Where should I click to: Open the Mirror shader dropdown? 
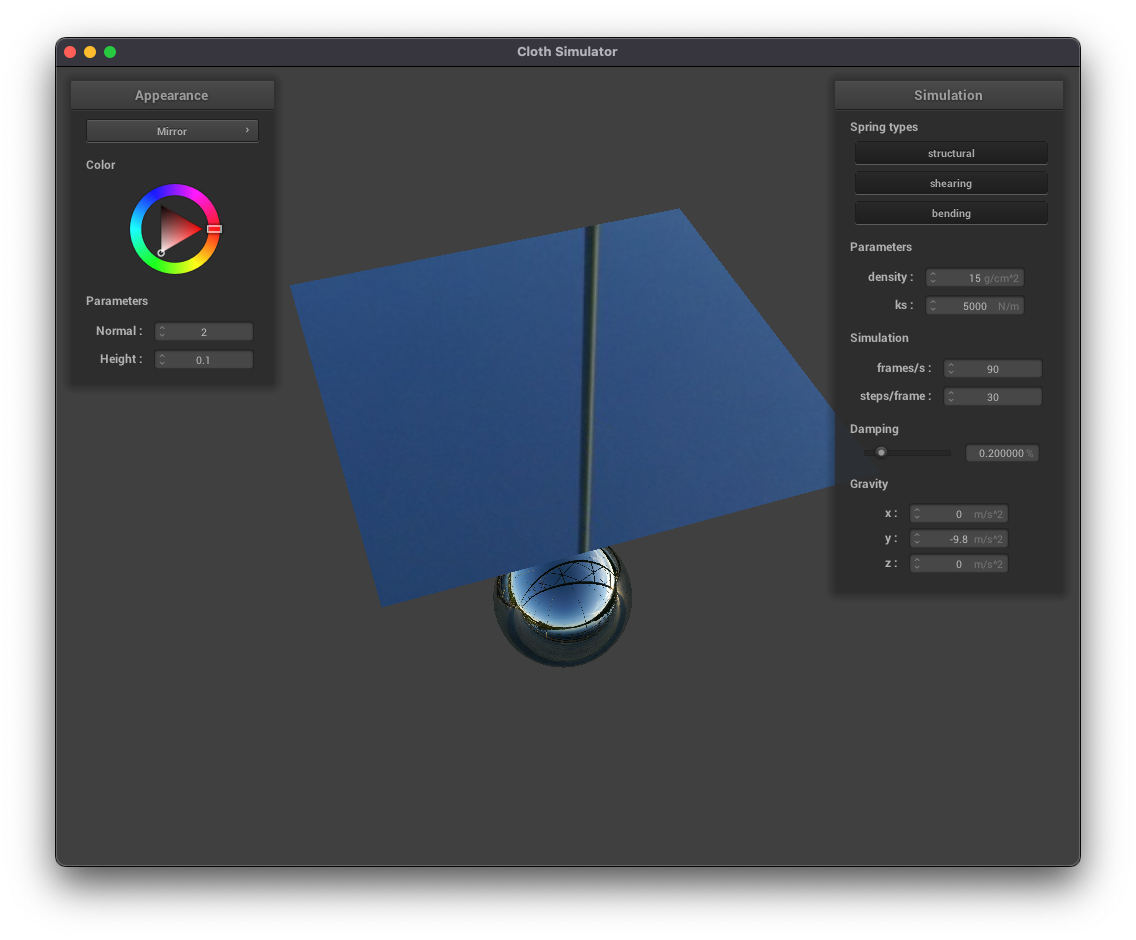pos(172,131)
